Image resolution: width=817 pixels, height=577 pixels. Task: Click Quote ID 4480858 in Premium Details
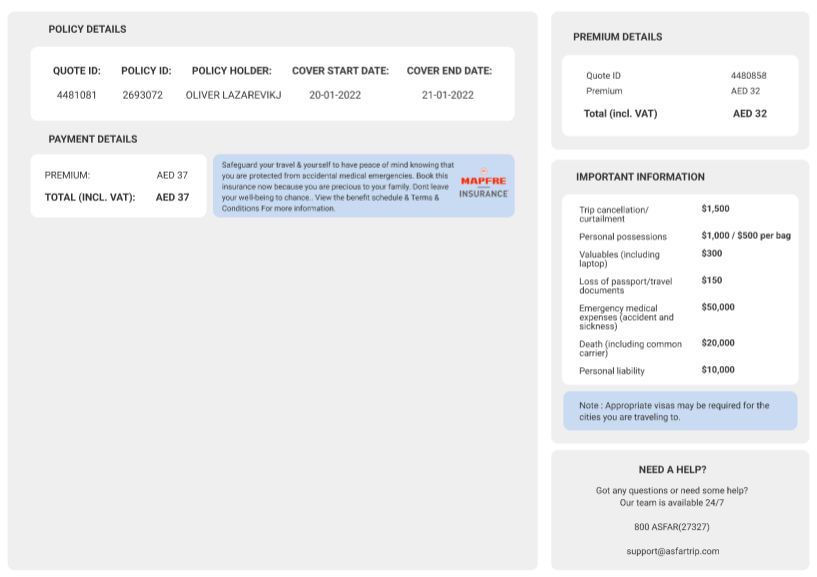pyautogui.click(x=749, y=76)
